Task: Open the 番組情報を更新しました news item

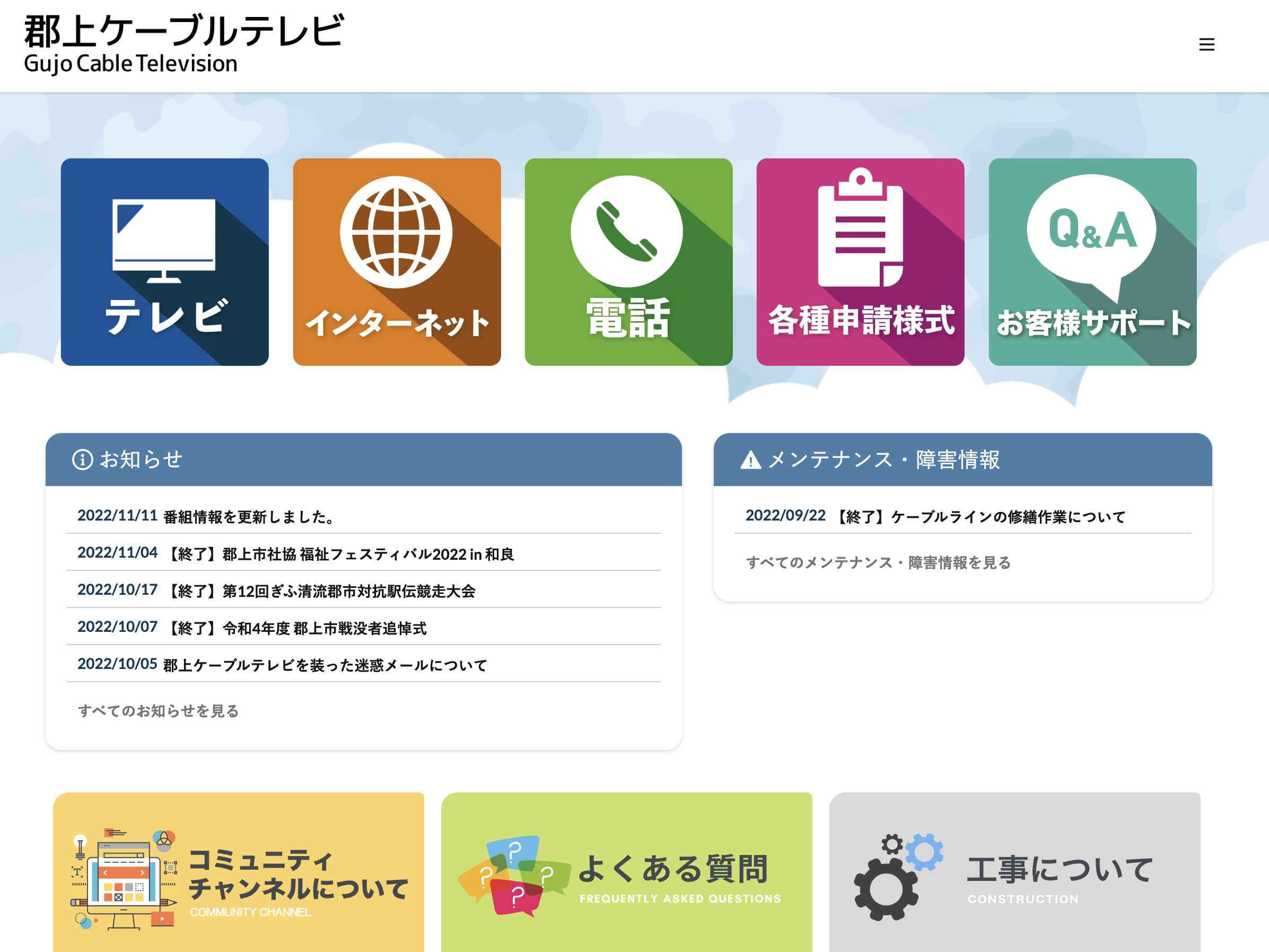Action: click(249, 517)
